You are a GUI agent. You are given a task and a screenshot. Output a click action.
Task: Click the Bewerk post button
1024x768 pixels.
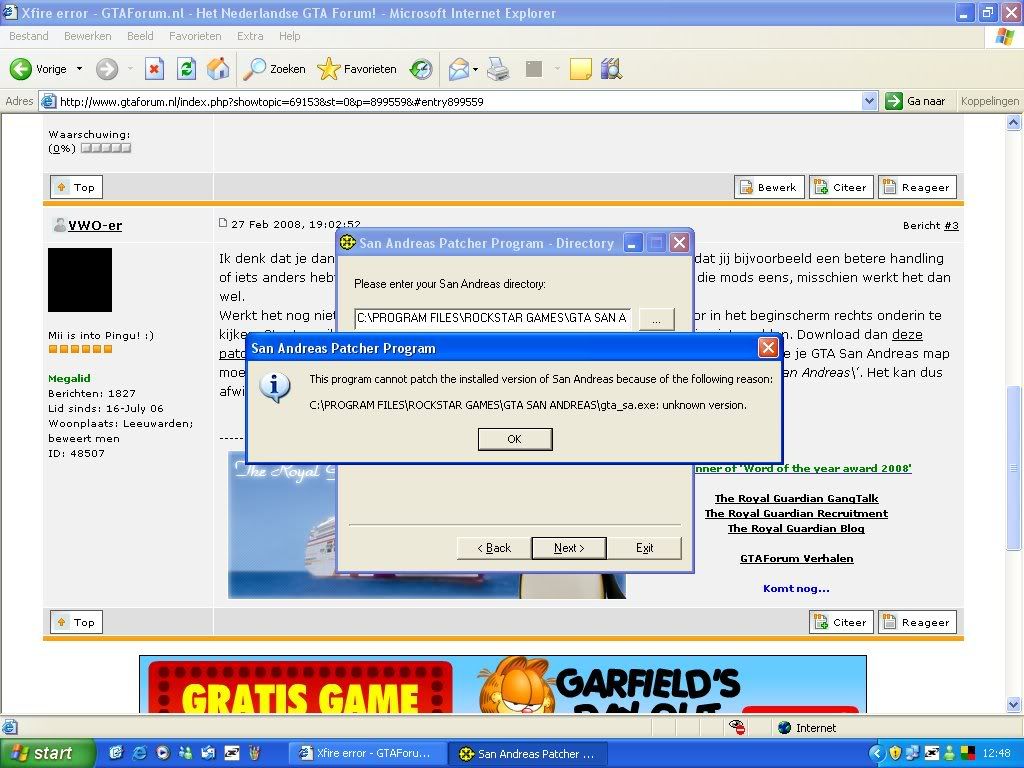(769, 187)
